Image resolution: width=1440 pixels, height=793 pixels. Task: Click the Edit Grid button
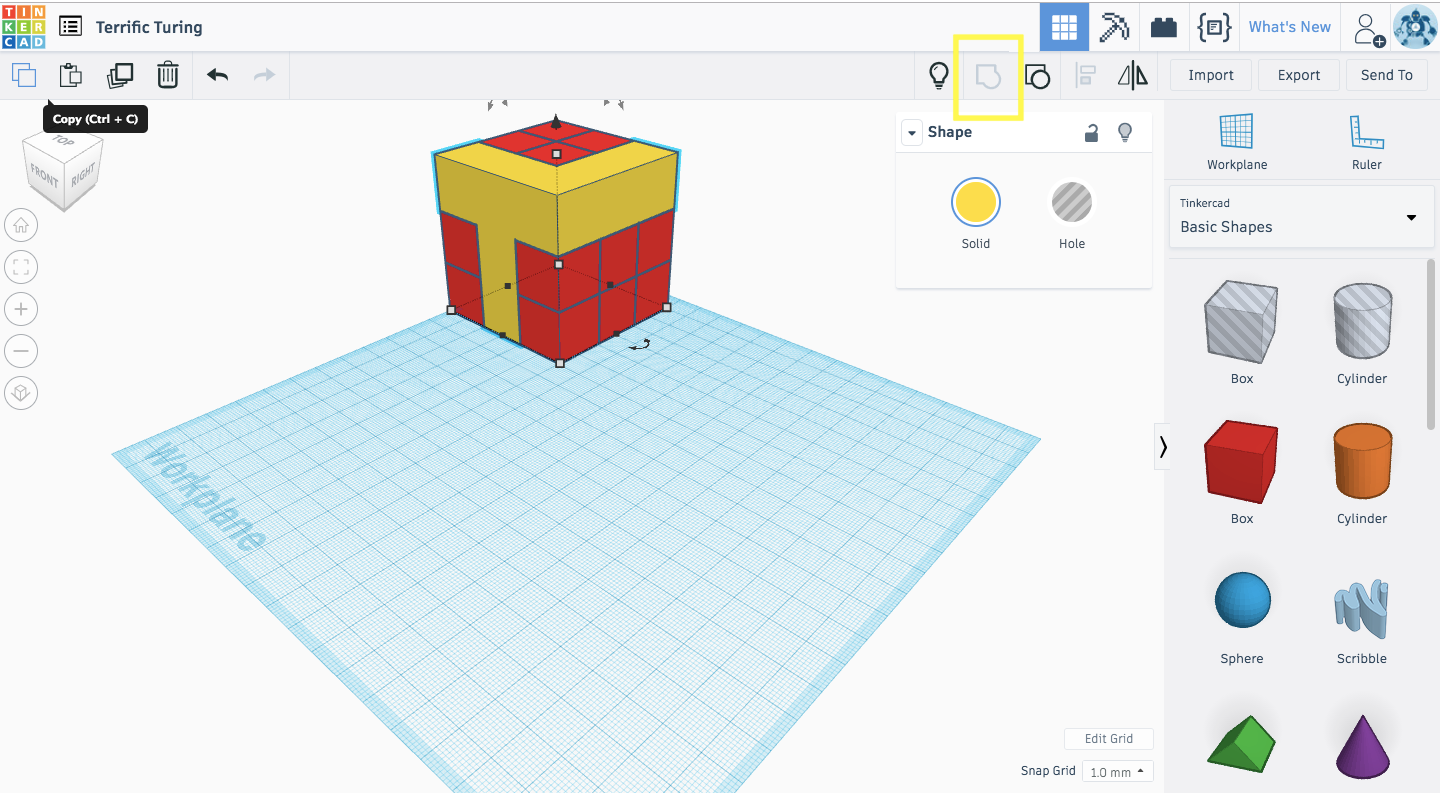[1109, 738]
